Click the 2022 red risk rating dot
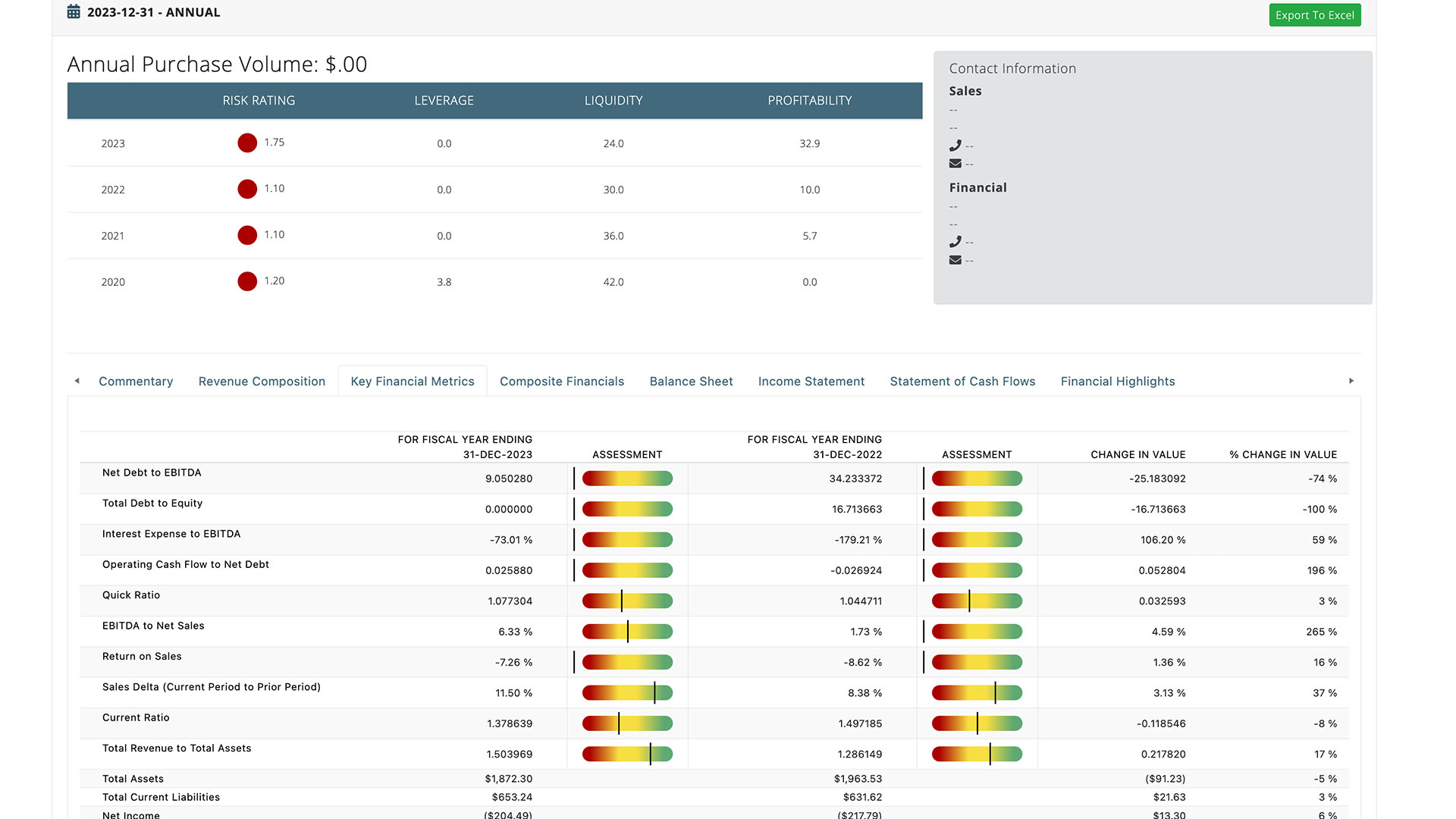 [247, 189]
